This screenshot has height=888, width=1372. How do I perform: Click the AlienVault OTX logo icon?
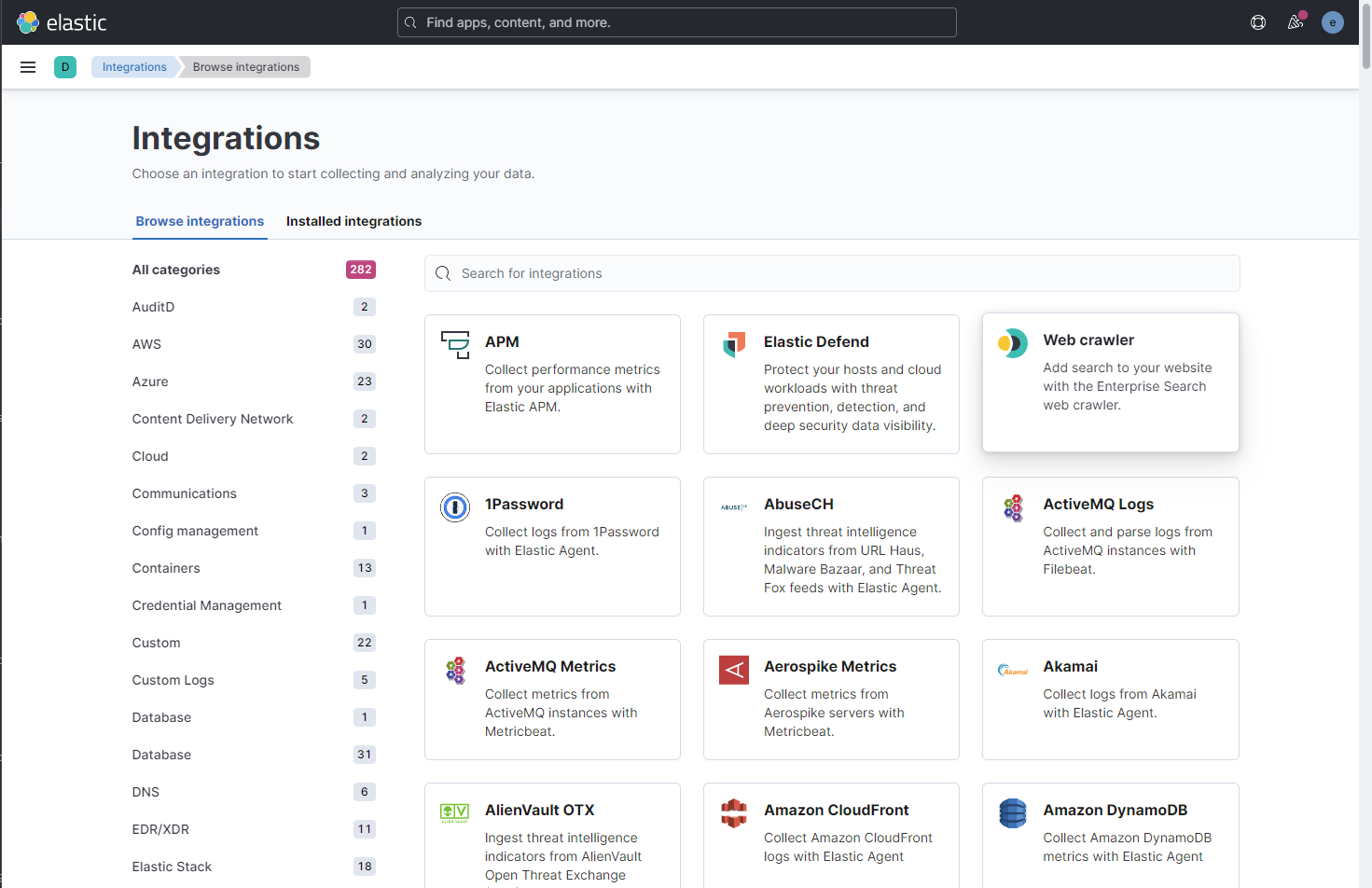point(455,812)
